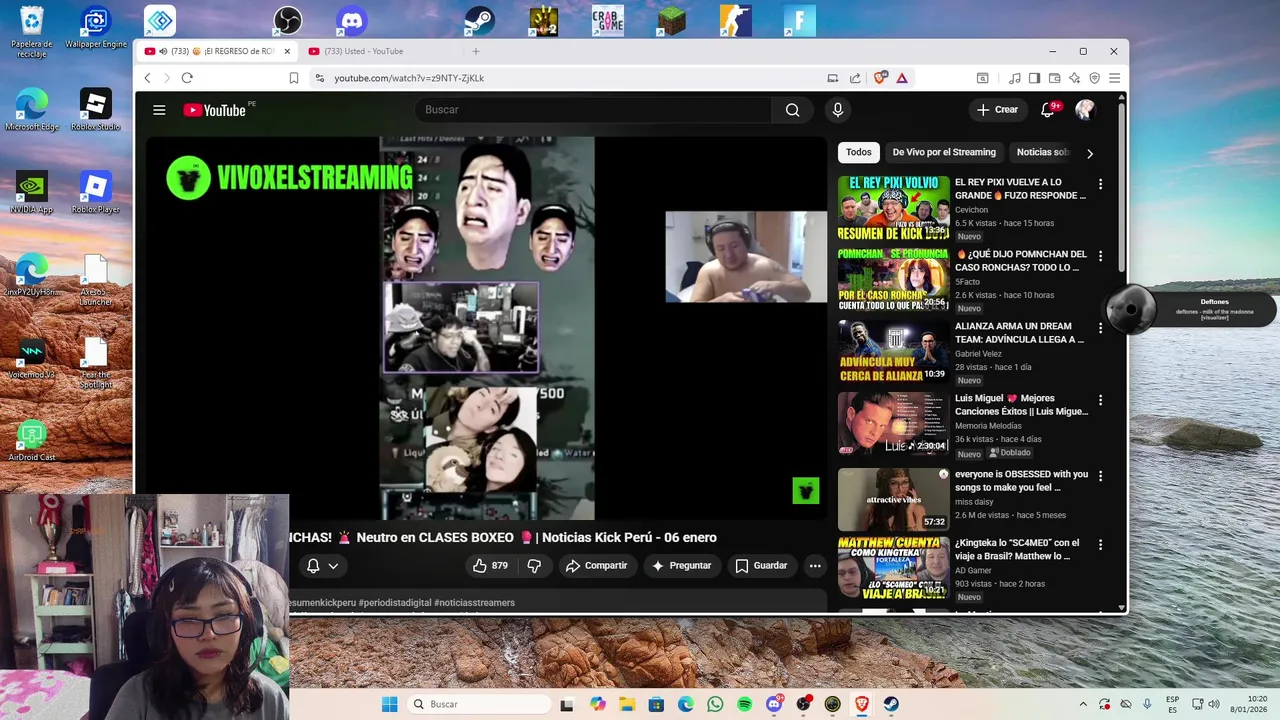Open YouTube notifications bell

[1048, 110]
